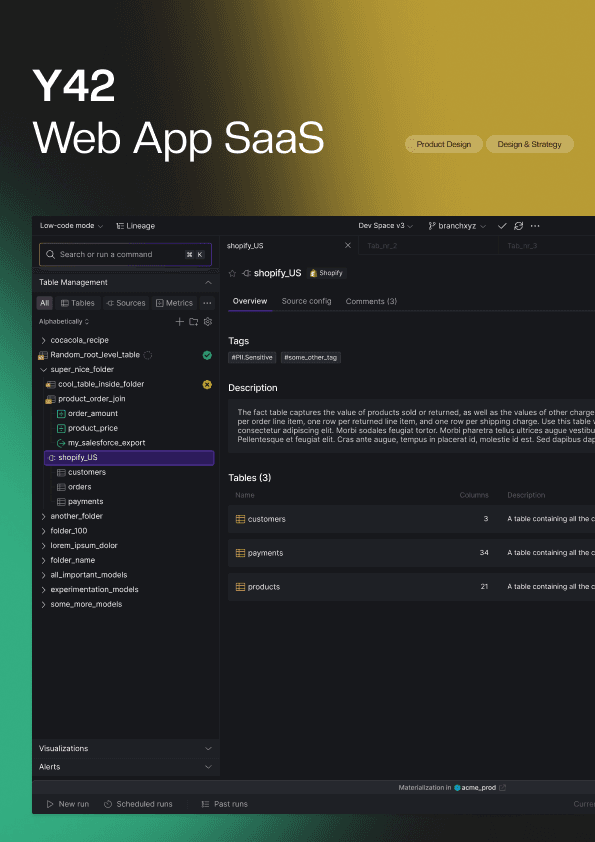Open the branchxyz branch dropdown
This screenshot has width=595, height=842.
pyautogui.click(x=457, y=226)
